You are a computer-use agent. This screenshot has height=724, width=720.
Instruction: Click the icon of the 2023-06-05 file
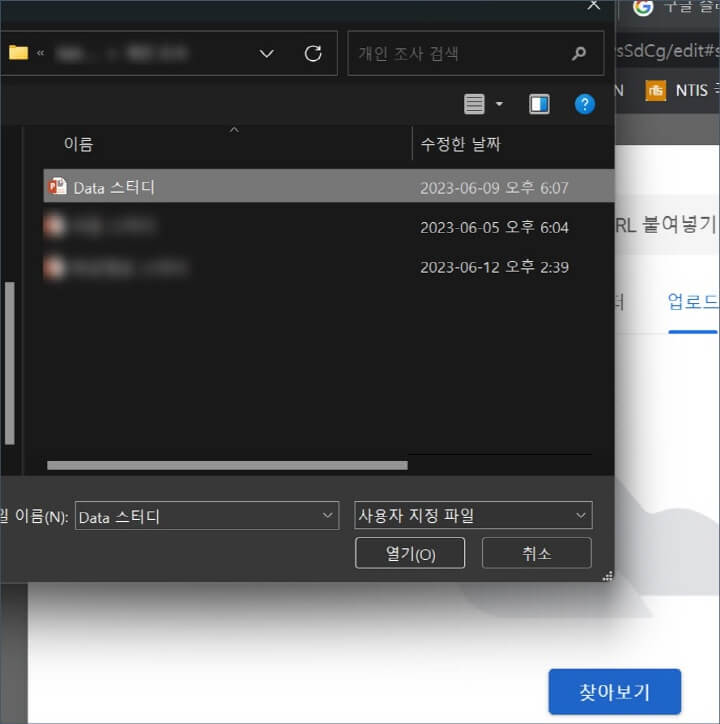click(x=54, y=227)
